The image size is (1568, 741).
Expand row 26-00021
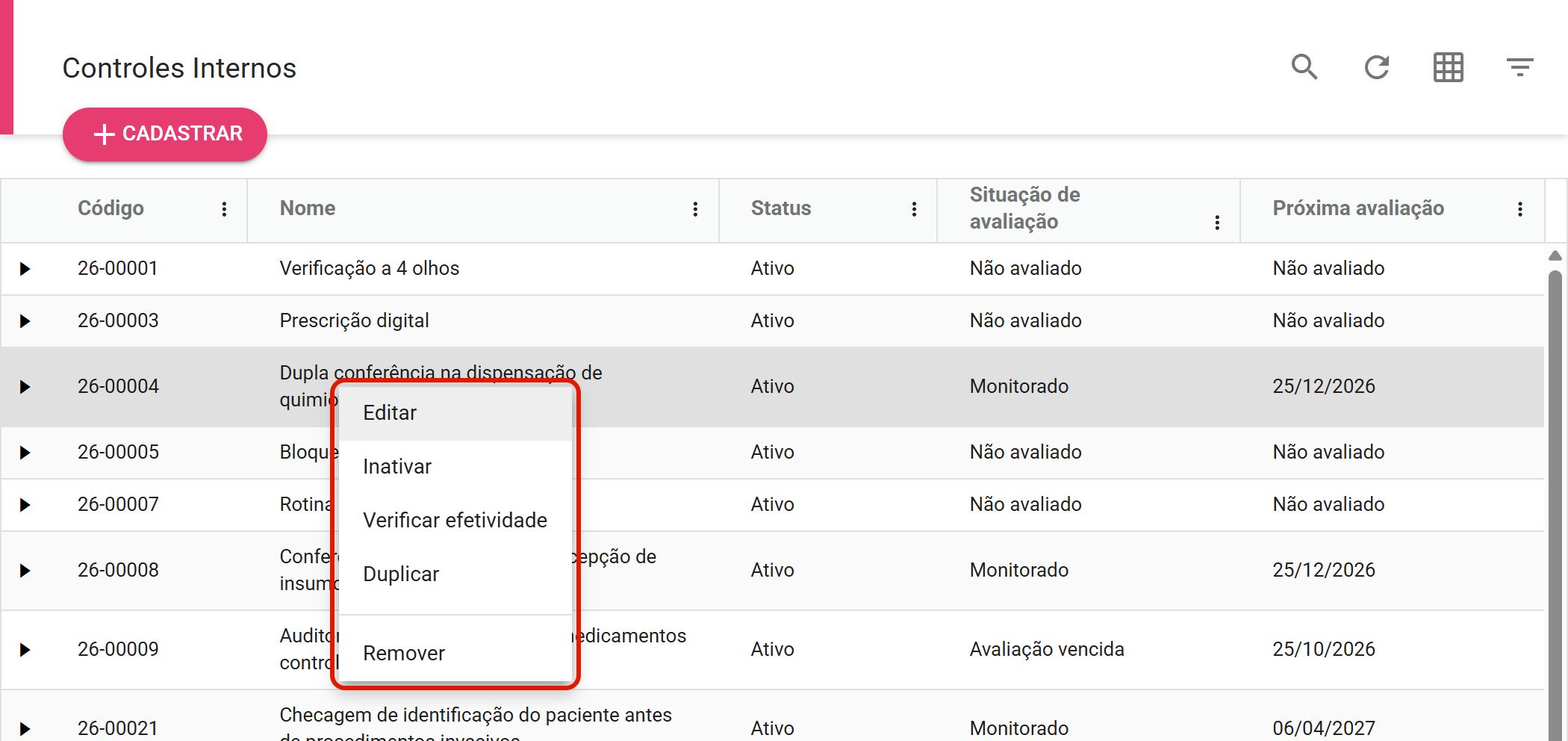[x=25, y=729]
